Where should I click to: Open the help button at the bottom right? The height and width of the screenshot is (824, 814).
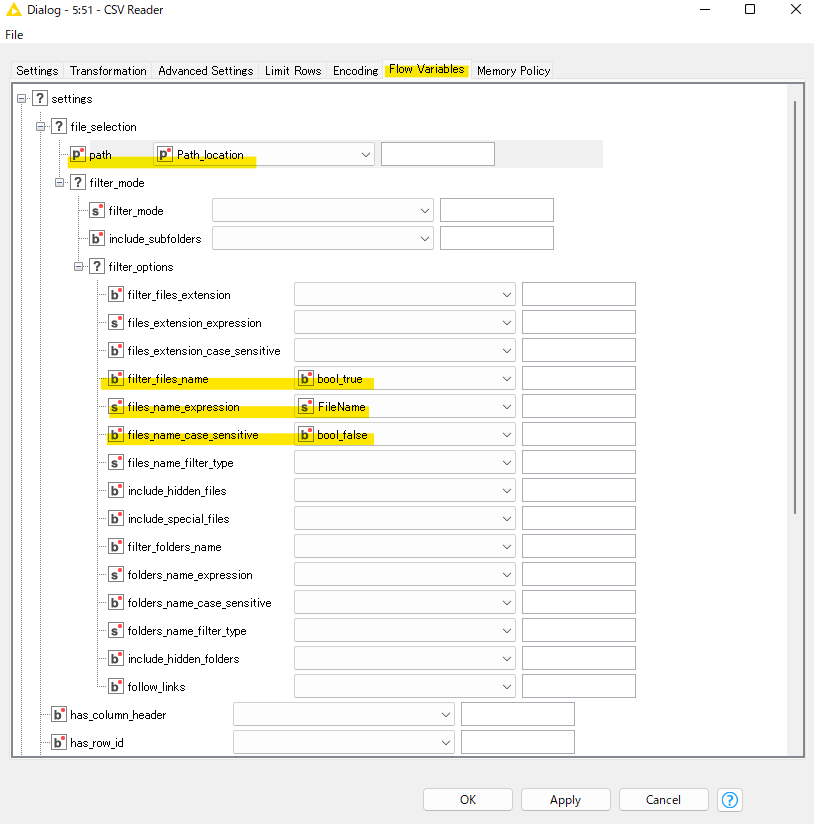pos(729,800)
